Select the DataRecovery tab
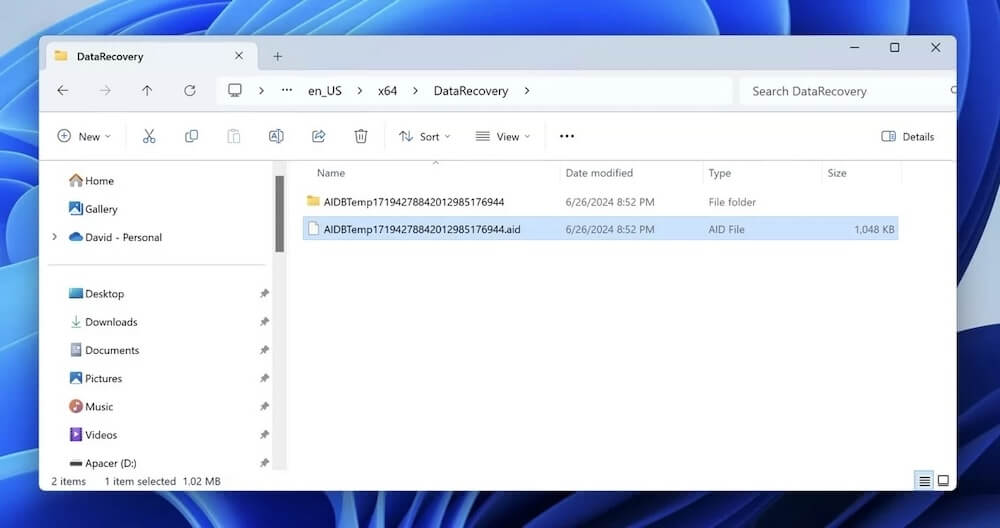The image size is (1000, 528). tap(150, 56)
